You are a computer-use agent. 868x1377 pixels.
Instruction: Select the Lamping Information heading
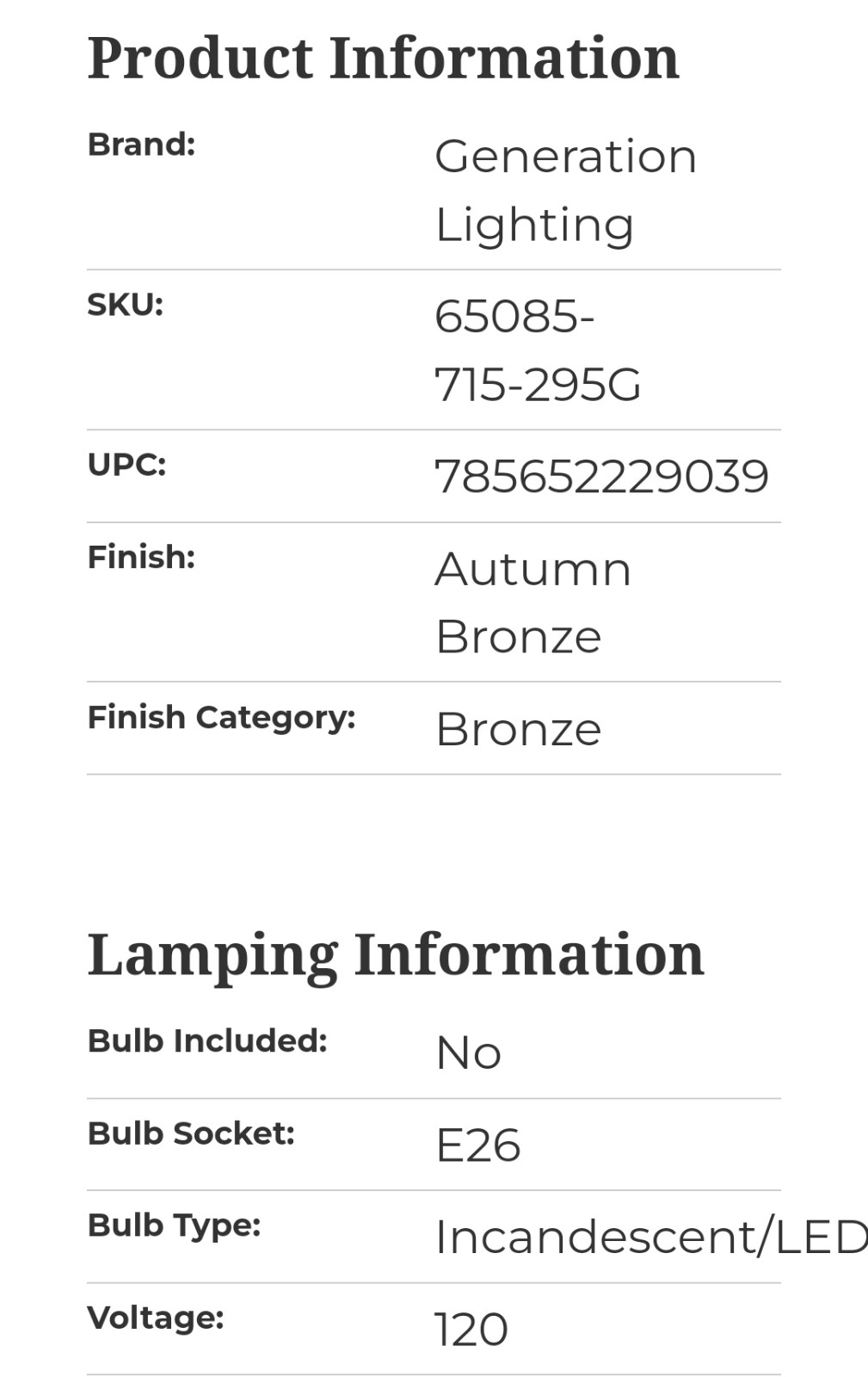coord(396,955)
